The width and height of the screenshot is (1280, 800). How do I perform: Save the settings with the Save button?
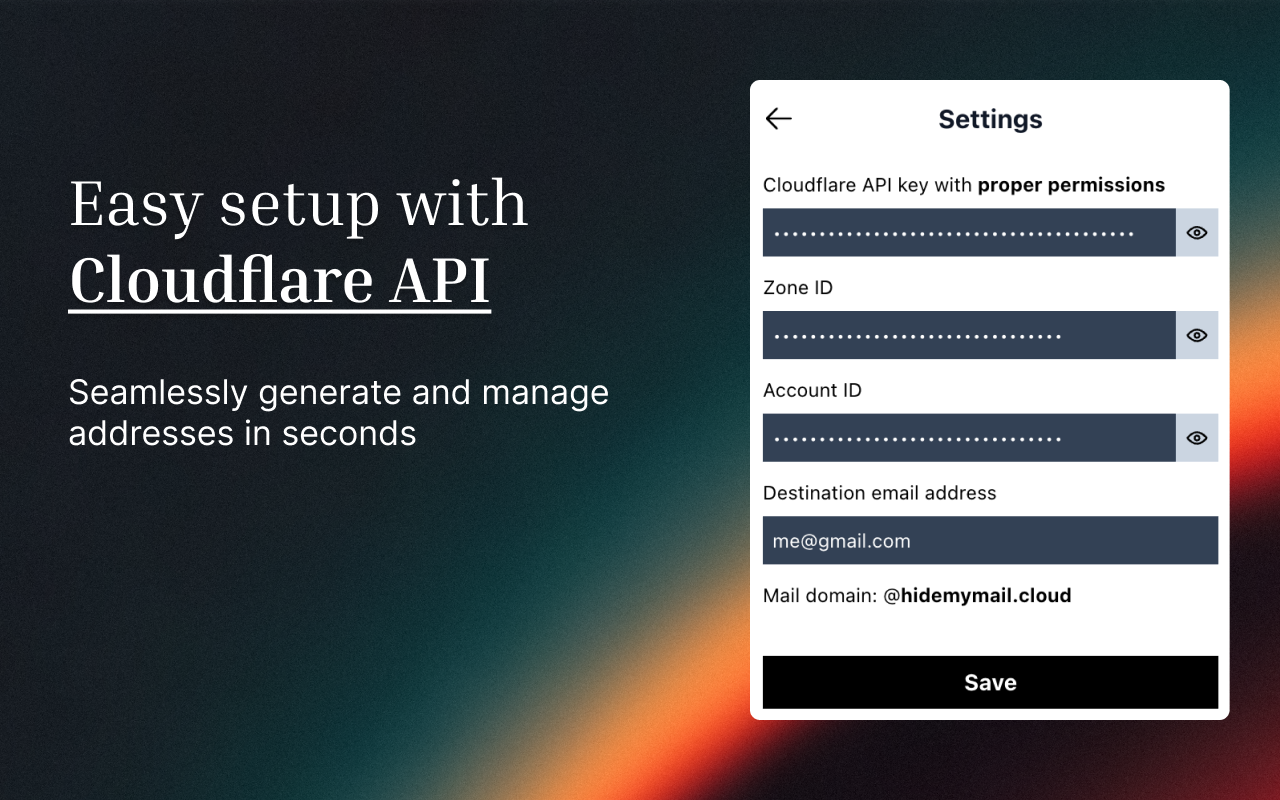tap(990, 683)
